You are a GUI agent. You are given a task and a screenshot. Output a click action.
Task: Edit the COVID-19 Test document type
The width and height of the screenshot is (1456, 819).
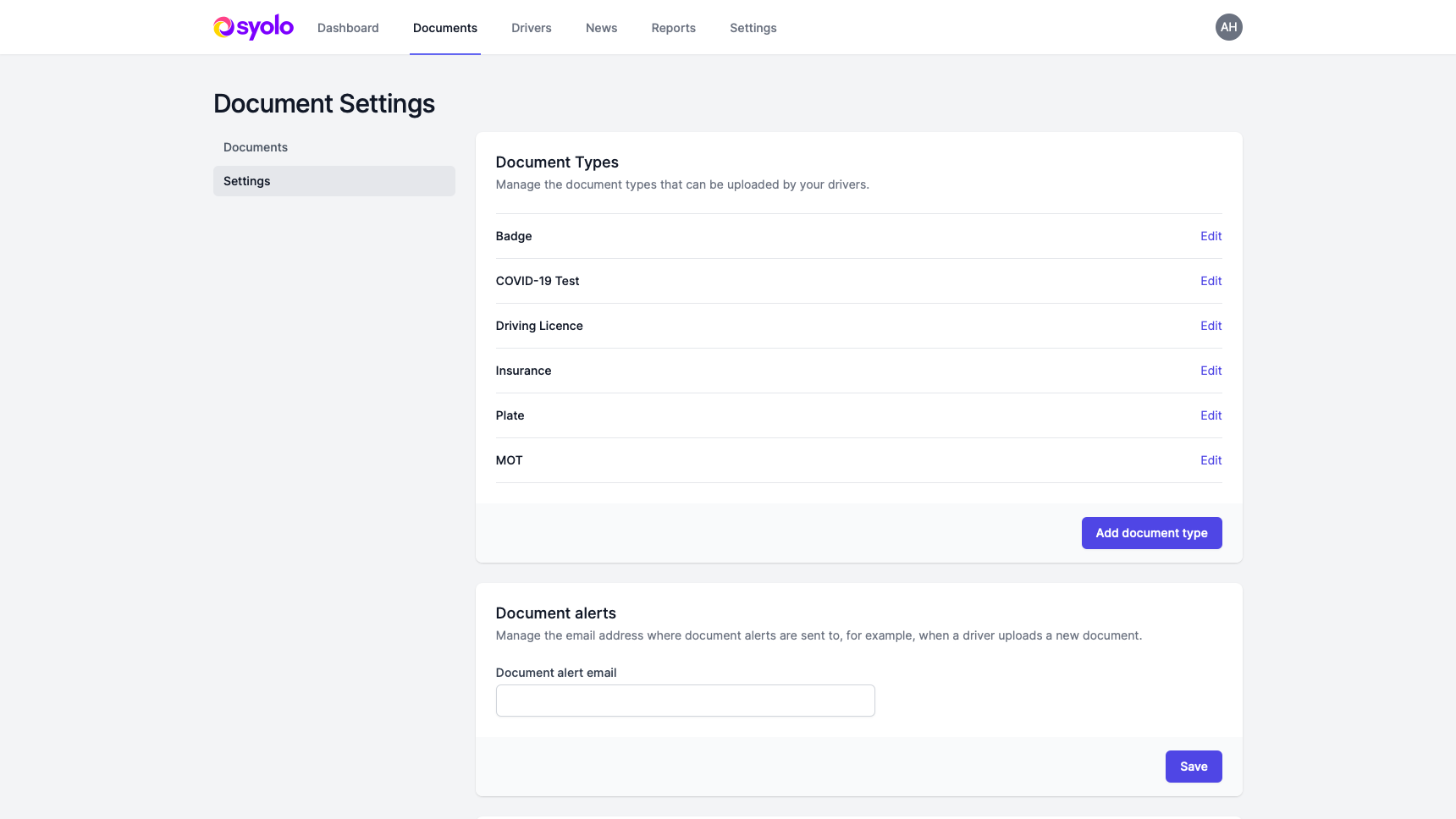1211,281
